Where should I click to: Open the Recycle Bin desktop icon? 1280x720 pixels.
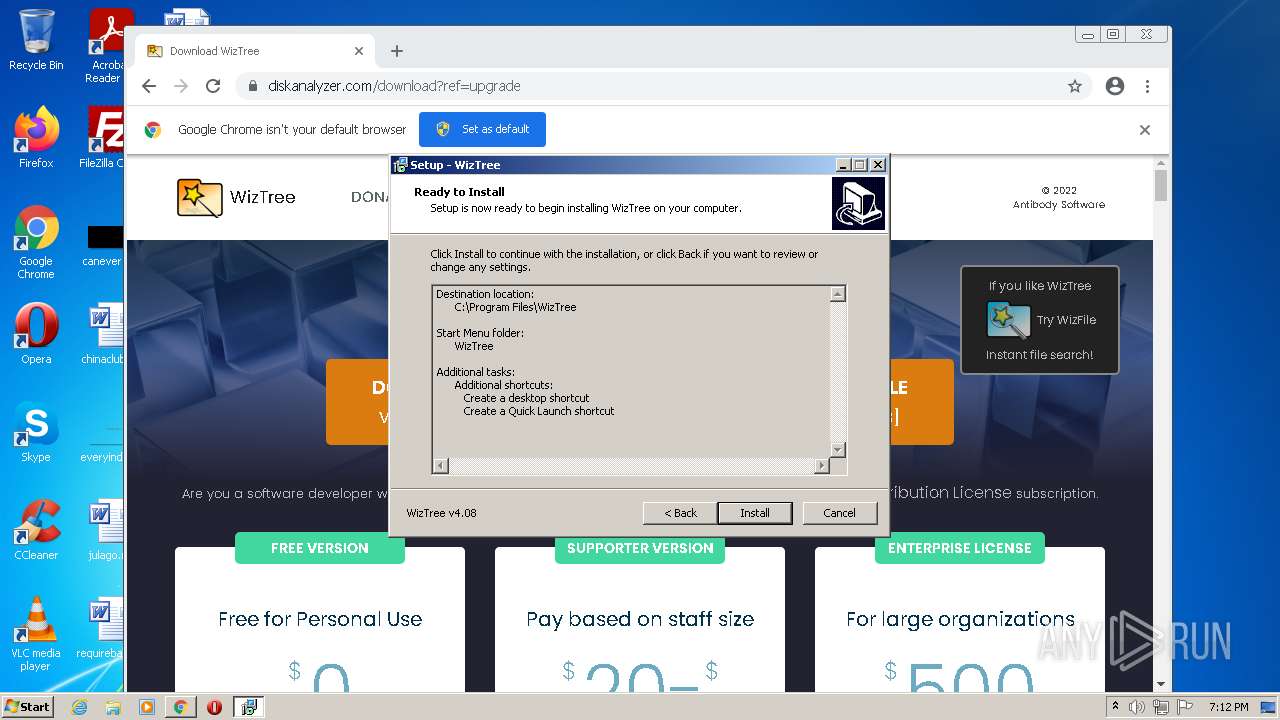[36, 40]
